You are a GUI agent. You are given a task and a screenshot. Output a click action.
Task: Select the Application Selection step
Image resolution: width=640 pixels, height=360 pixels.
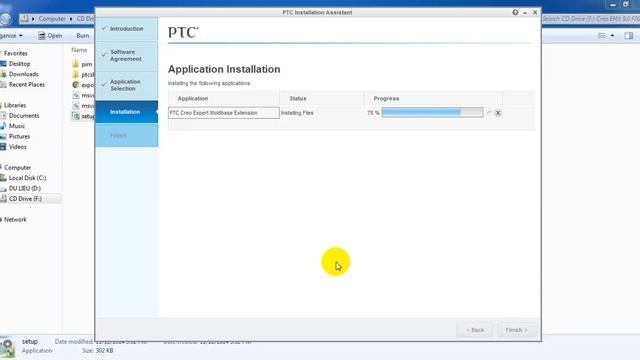pos(127,85)
